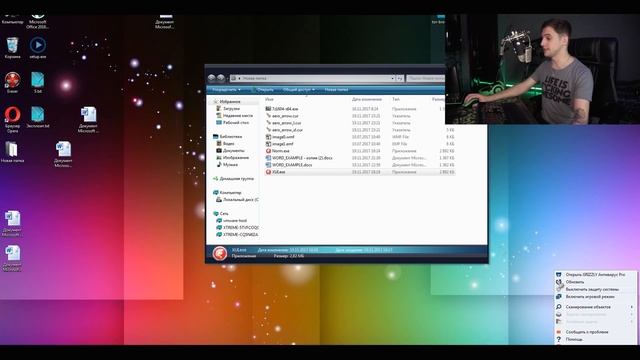Click the Microsoft Office desktop shortcut
The width and height of the screenshot is (640, 360).
38,21
